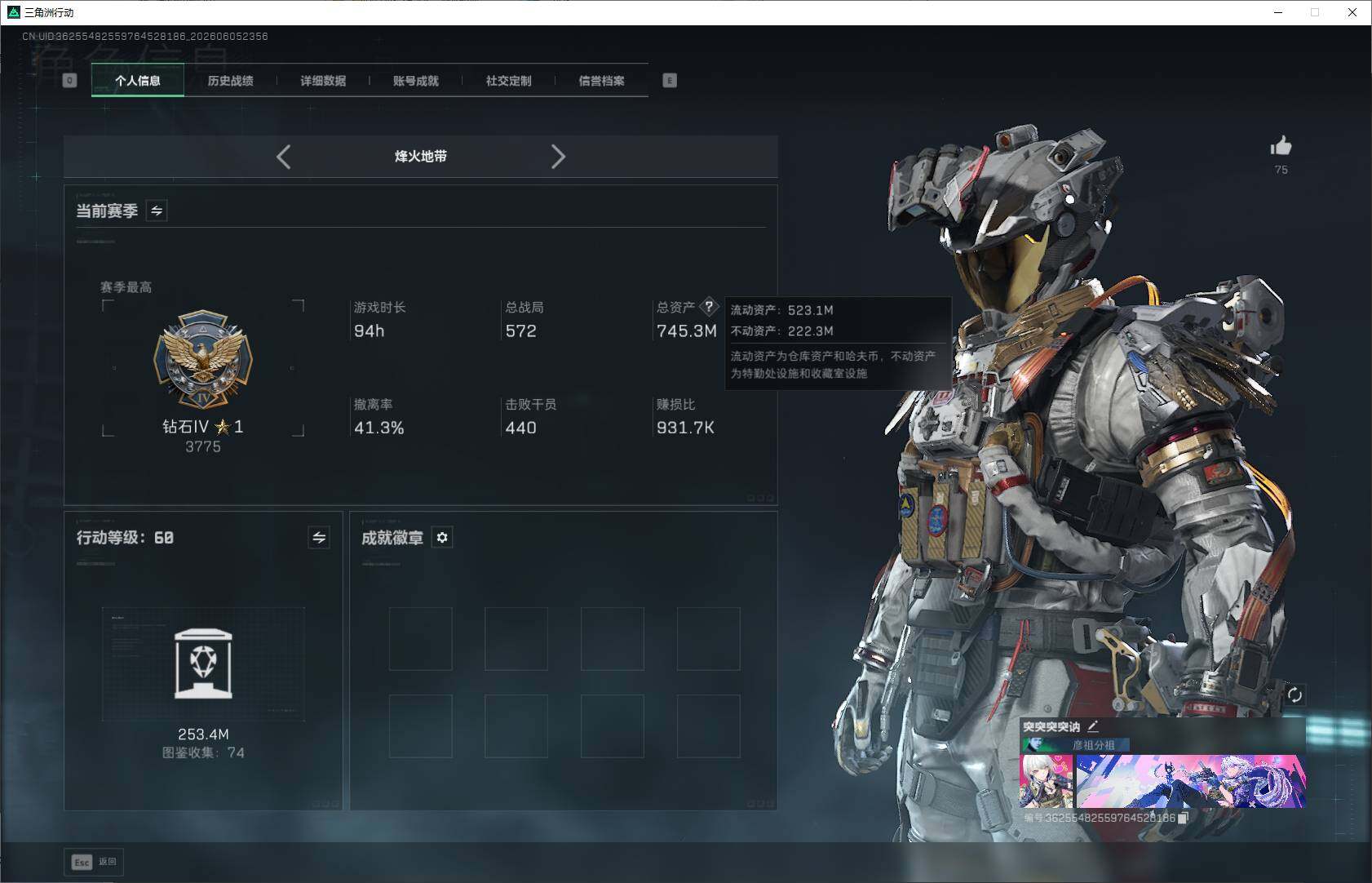Open the 社交定制 tab
The image size is (1372, 883).
click(x=508, y=80)
